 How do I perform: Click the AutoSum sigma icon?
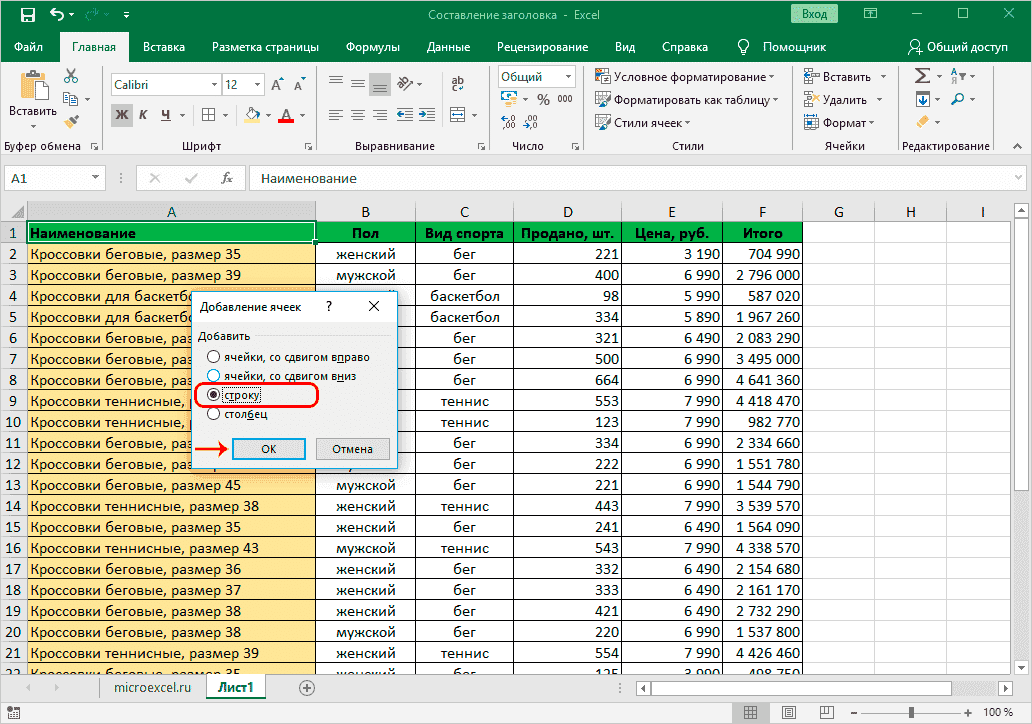922,76
